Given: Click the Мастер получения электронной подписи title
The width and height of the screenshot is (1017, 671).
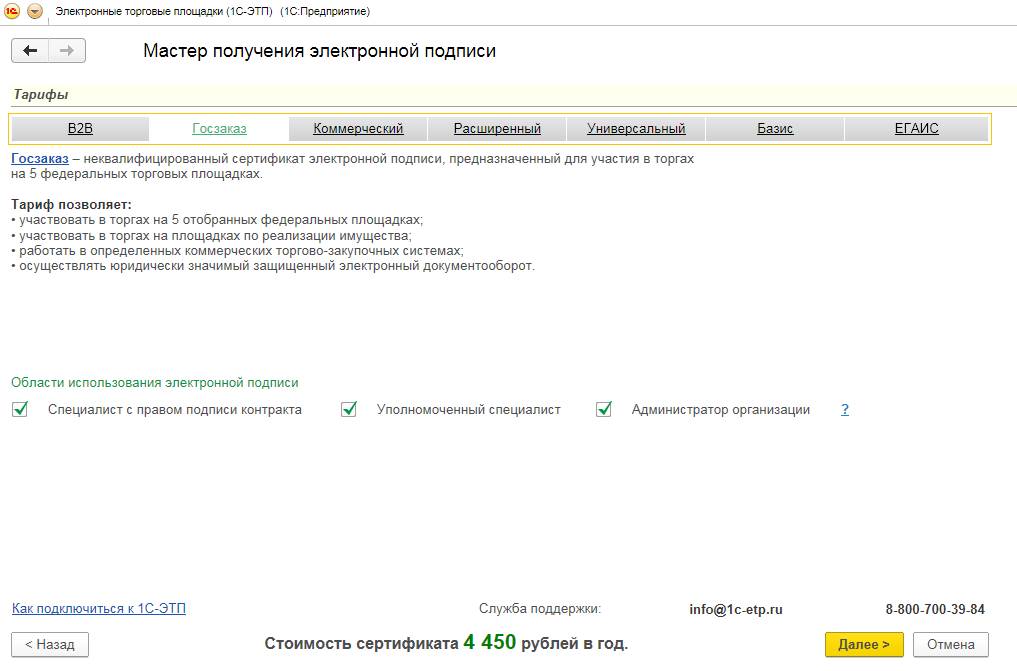Looking at the screenshot, I should (x=319, y=51).
